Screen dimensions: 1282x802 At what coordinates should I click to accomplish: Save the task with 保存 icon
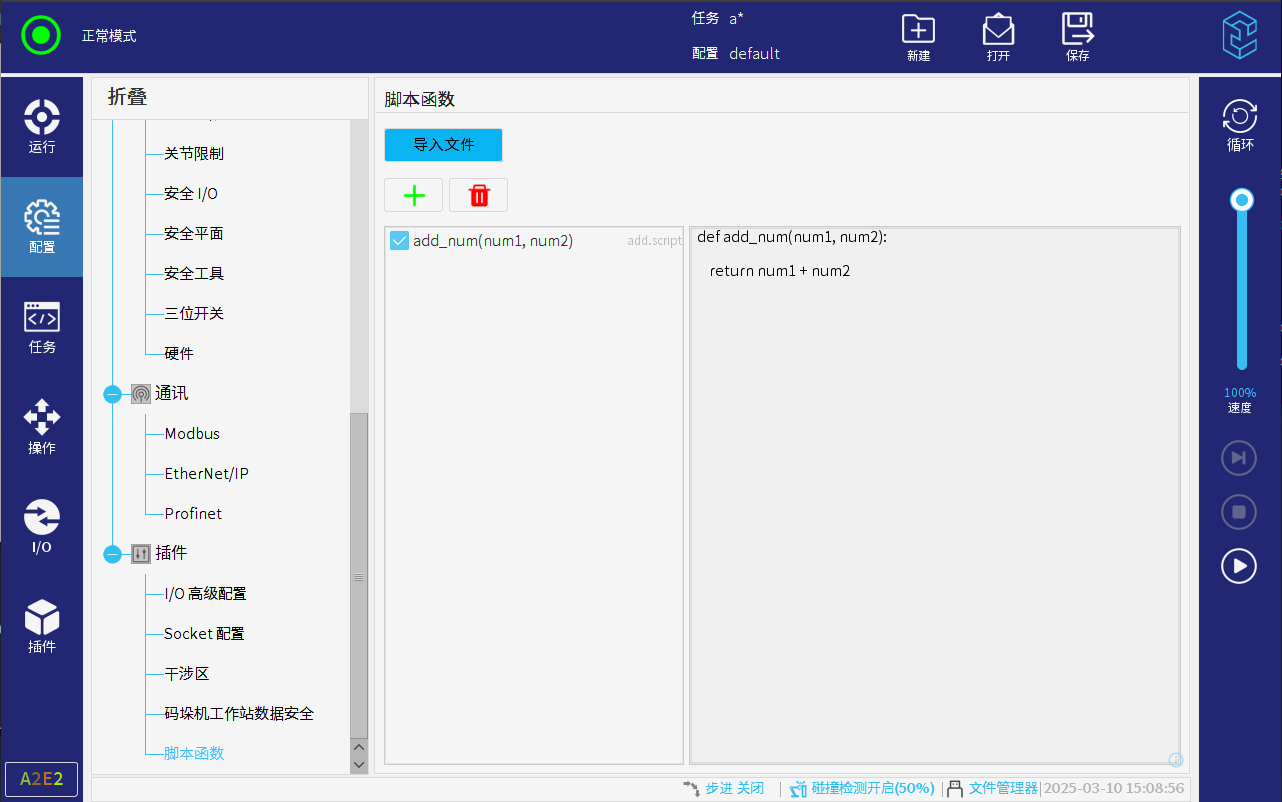pos(1077,37)
